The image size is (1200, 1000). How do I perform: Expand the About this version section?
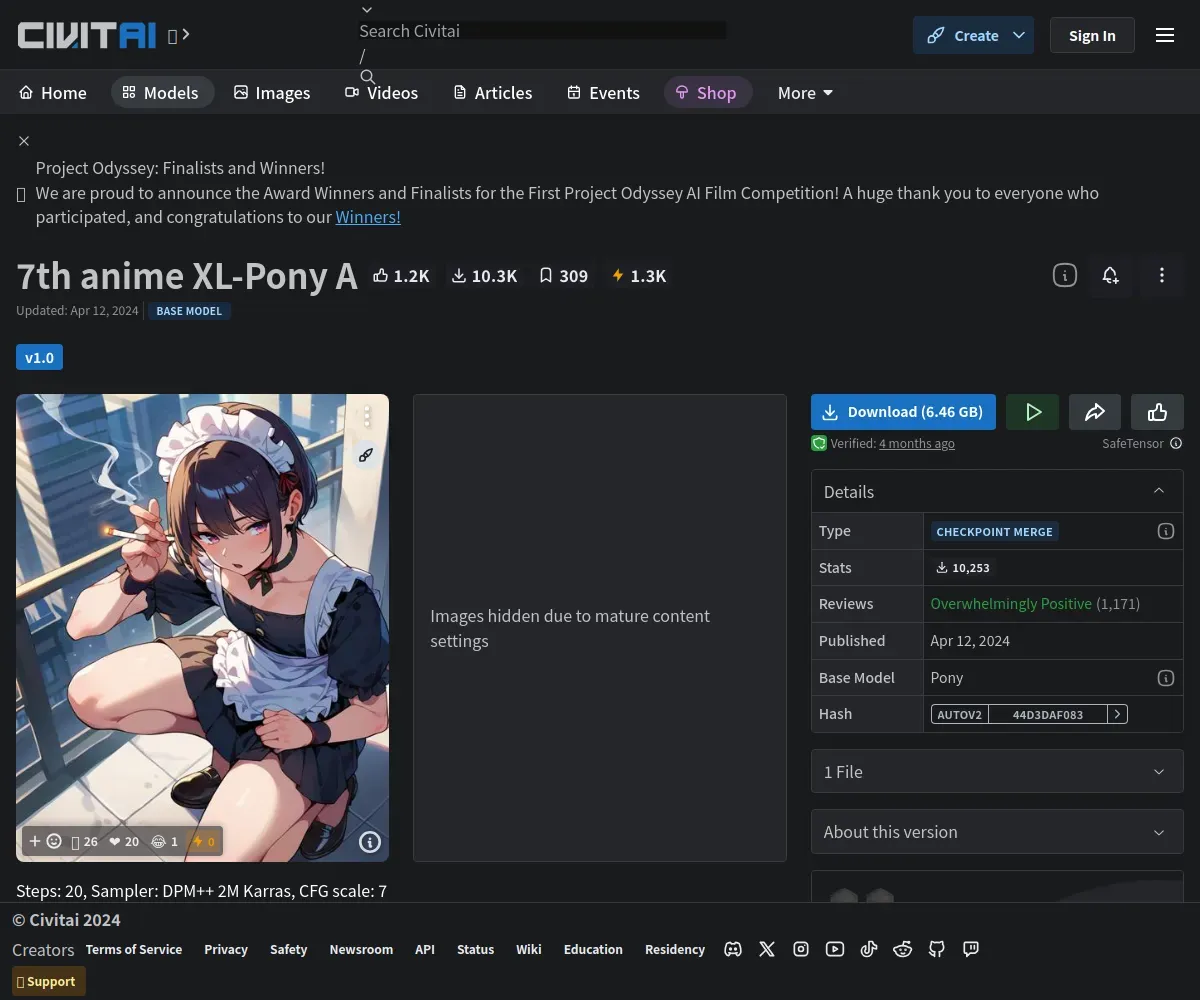click(x=997, y=831)
